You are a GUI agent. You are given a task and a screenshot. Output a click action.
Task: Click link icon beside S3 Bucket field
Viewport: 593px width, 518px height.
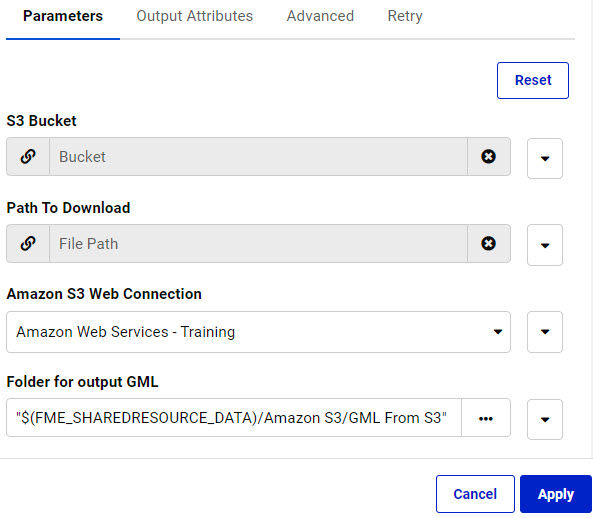[28, 157]
